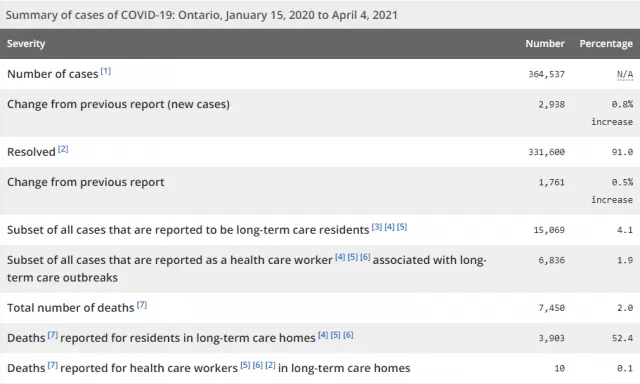The width and height of the screenshot is (640, 384).
Task: Open footnote [7] in health care workers deaths row
Action: (x=53, y=365)
